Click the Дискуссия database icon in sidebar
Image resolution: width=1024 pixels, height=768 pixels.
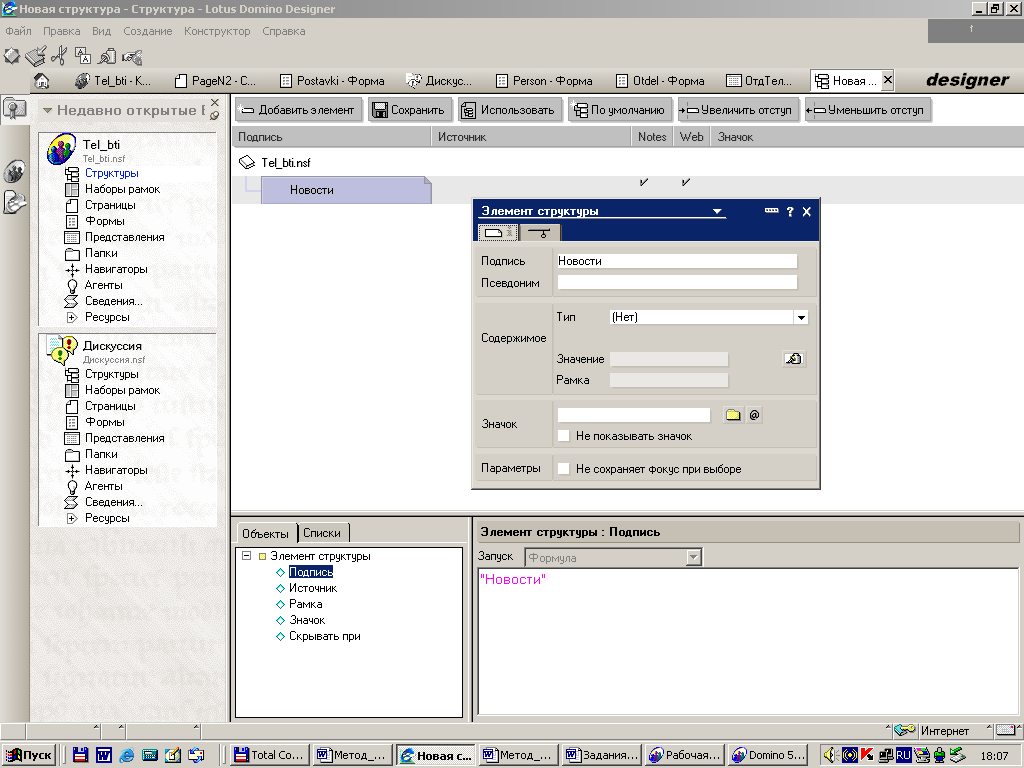coord(62,351)
